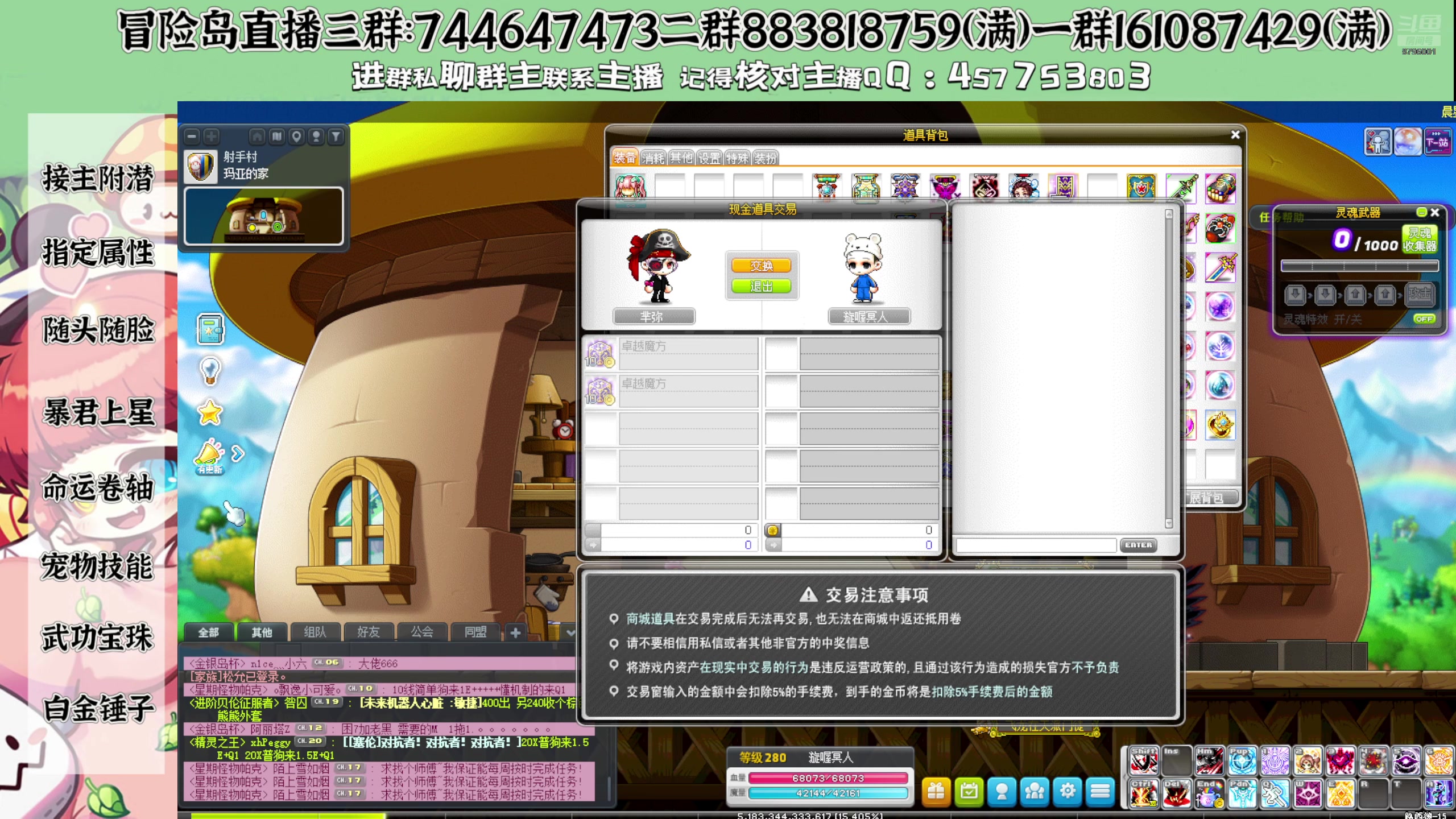Viewport: 1456px width, 819px height.
Task: Select the blue shield emblem item in inventory
Action: (1141, 187)
